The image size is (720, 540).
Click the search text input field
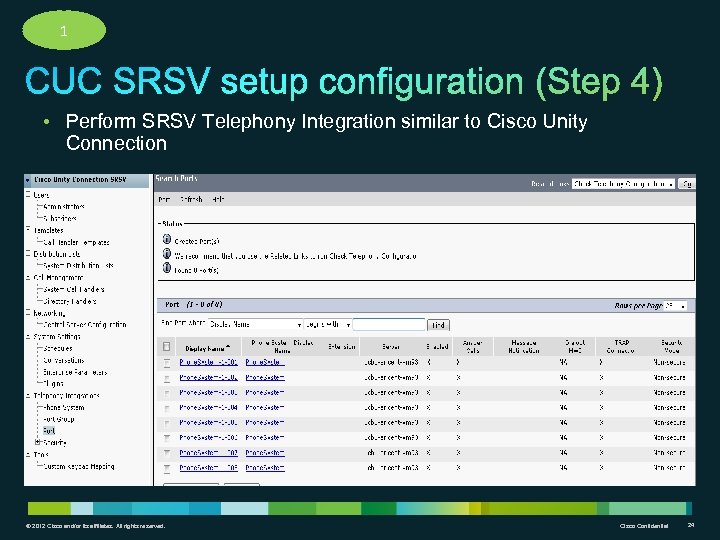pos(389,324)
